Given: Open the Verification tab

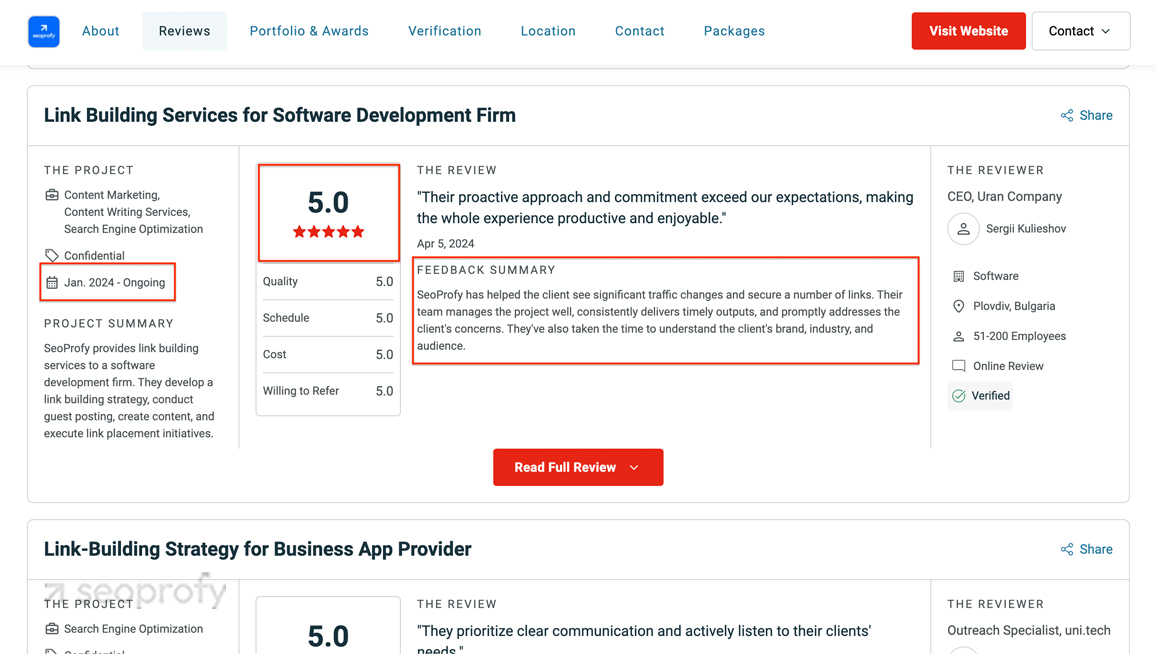Looking at the screenshot, I should (x=445, y=31).
